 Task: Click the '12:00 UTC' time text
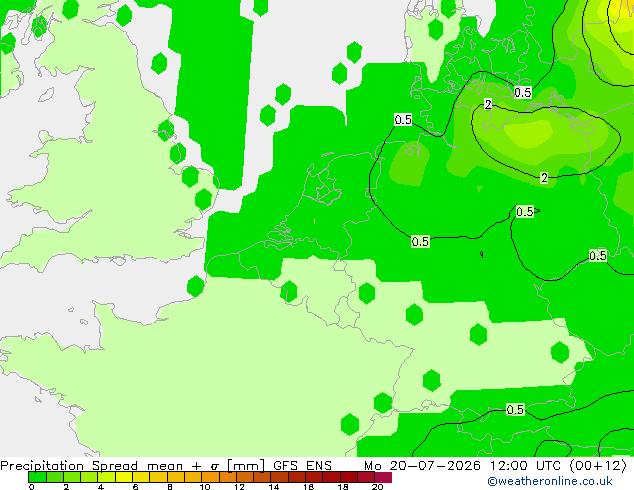pyautogui.click(x=525, y=466)
